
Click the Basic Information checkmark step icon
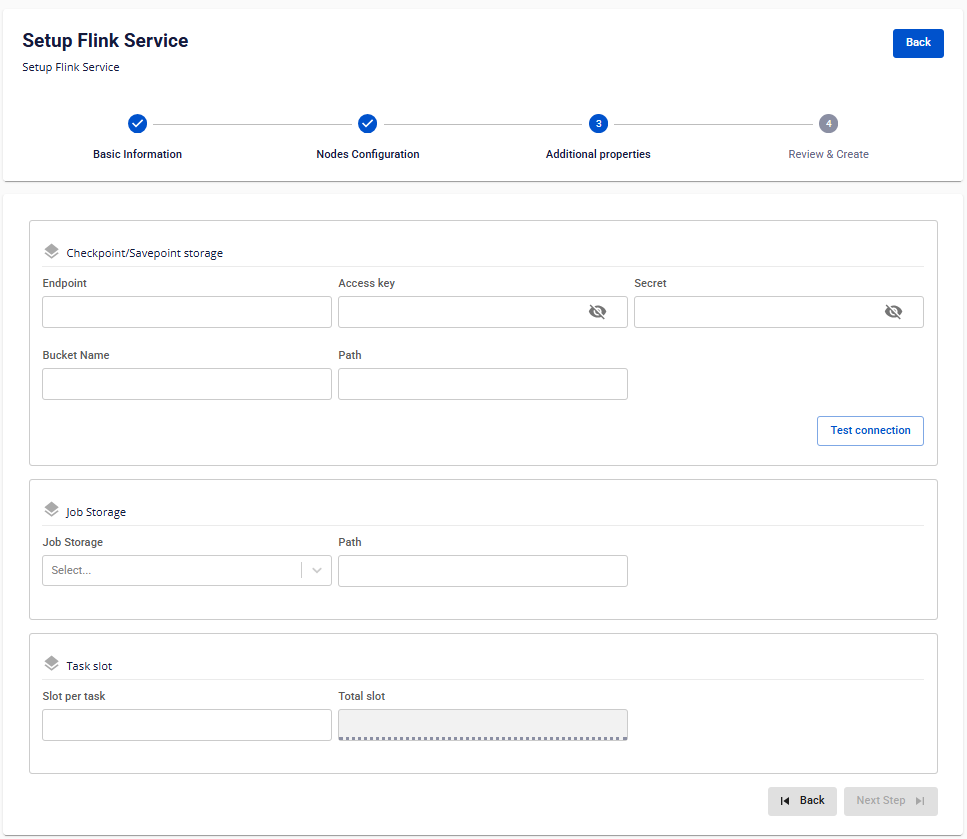138,123
